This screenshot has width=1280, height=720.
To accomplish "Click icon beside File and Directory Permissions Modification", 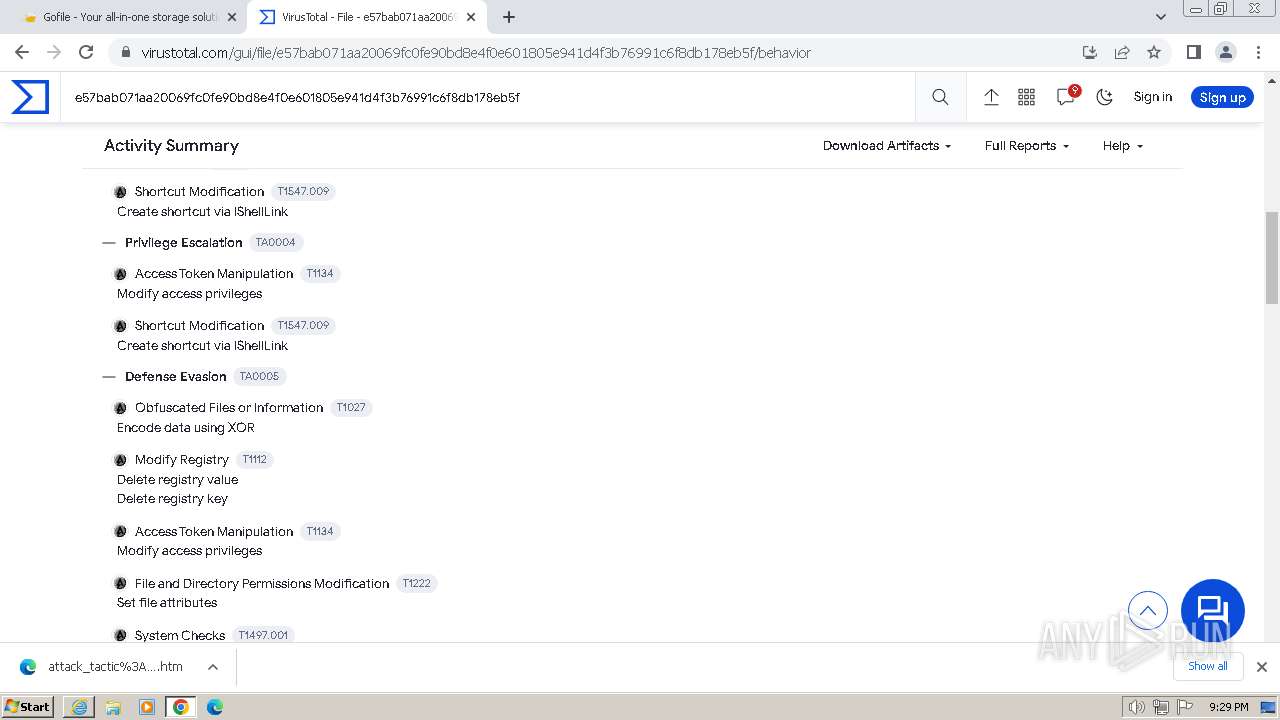I will click(x=121, y=584).
